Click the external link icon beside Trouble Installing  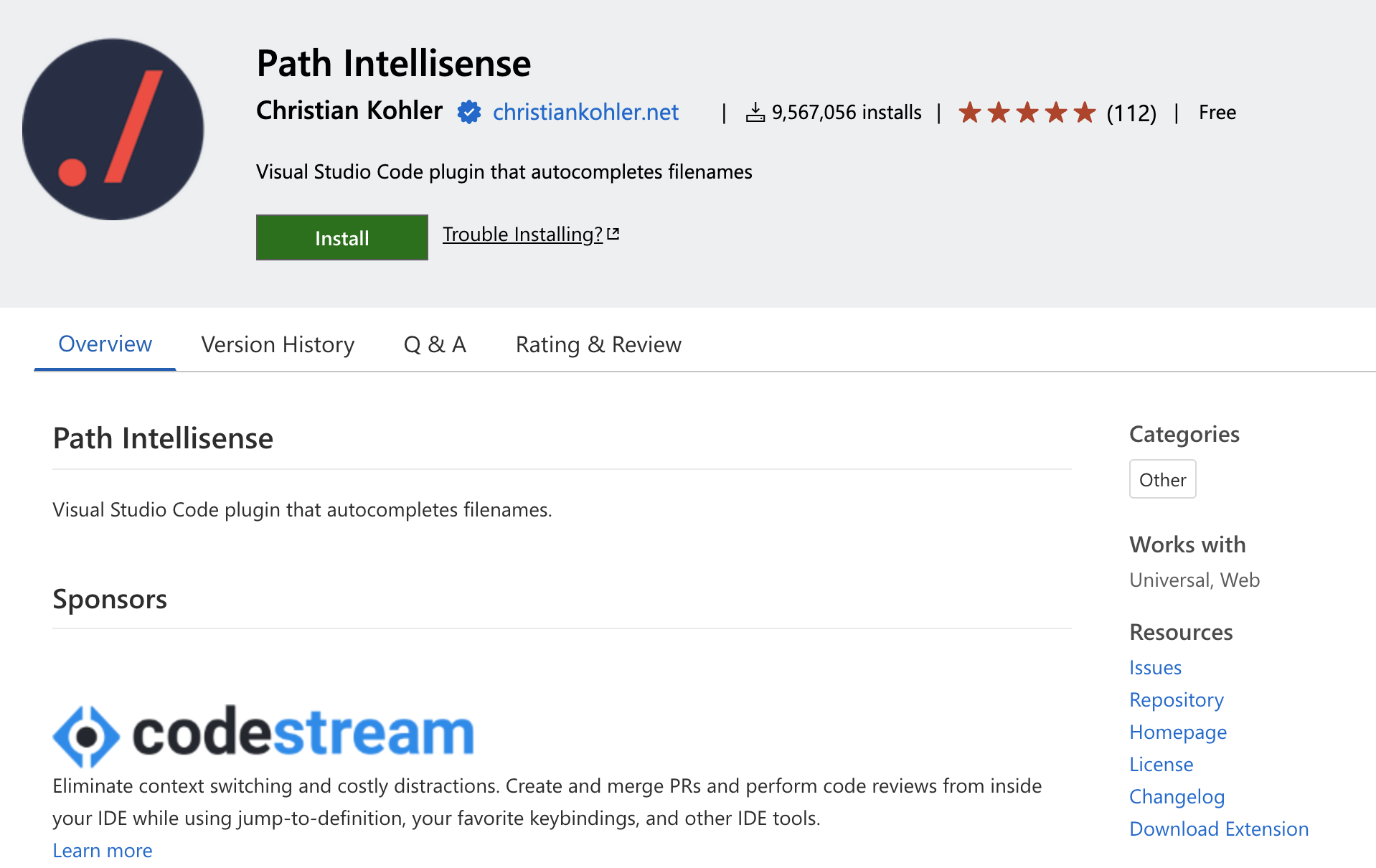[613, 234]
